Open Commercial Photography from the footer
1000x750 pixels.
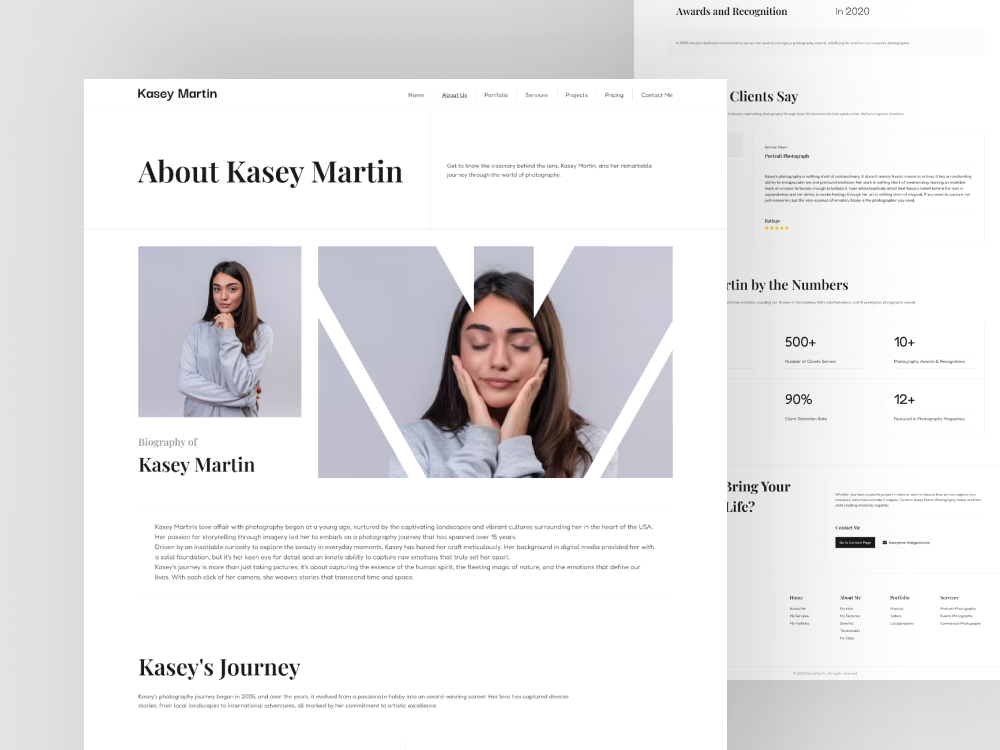click(960, 623)
